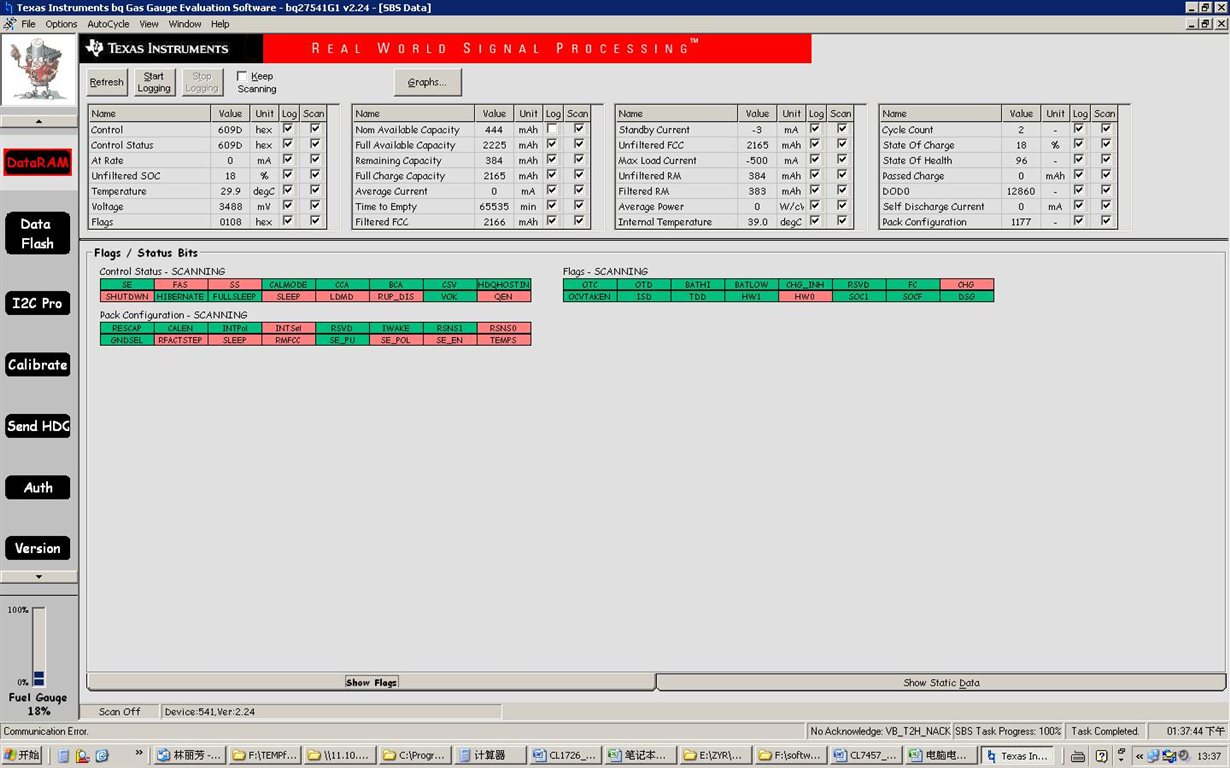Open the Window menu
The height and width of the screenshot is (768, 1230).
[185, 24]
